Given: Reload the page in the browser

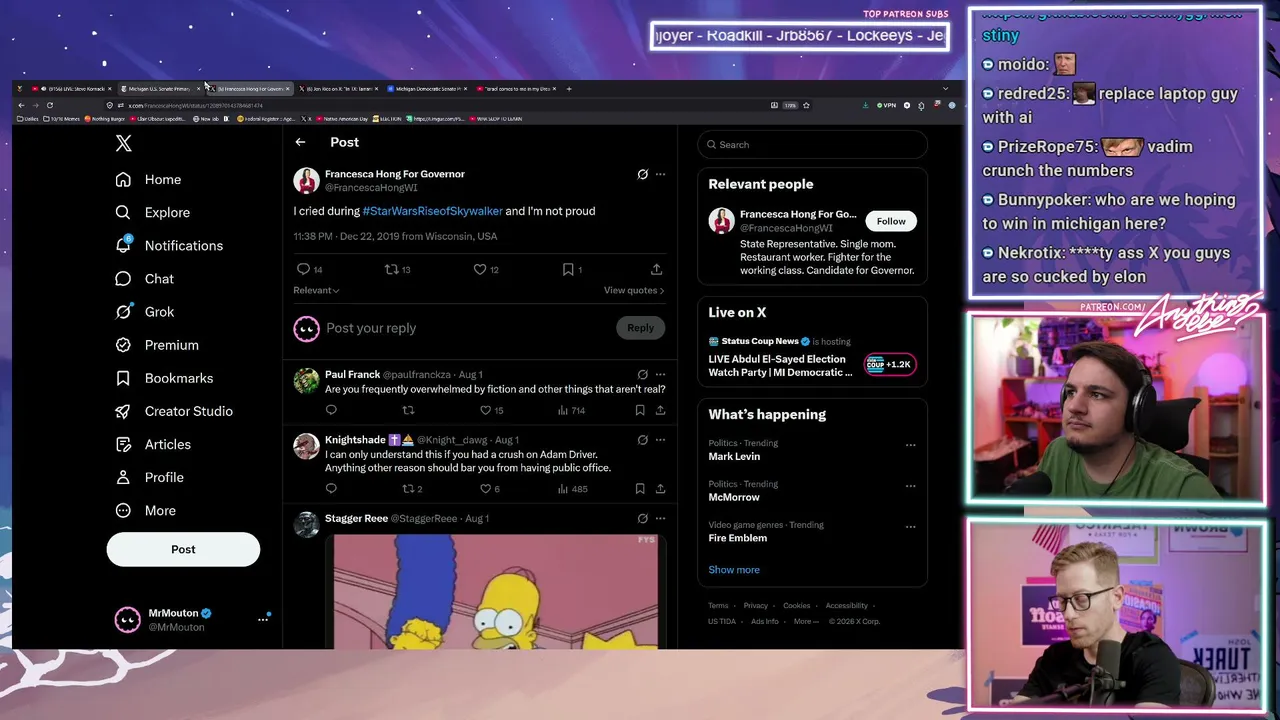Looking at the screenshot, I should coord(49,105).
